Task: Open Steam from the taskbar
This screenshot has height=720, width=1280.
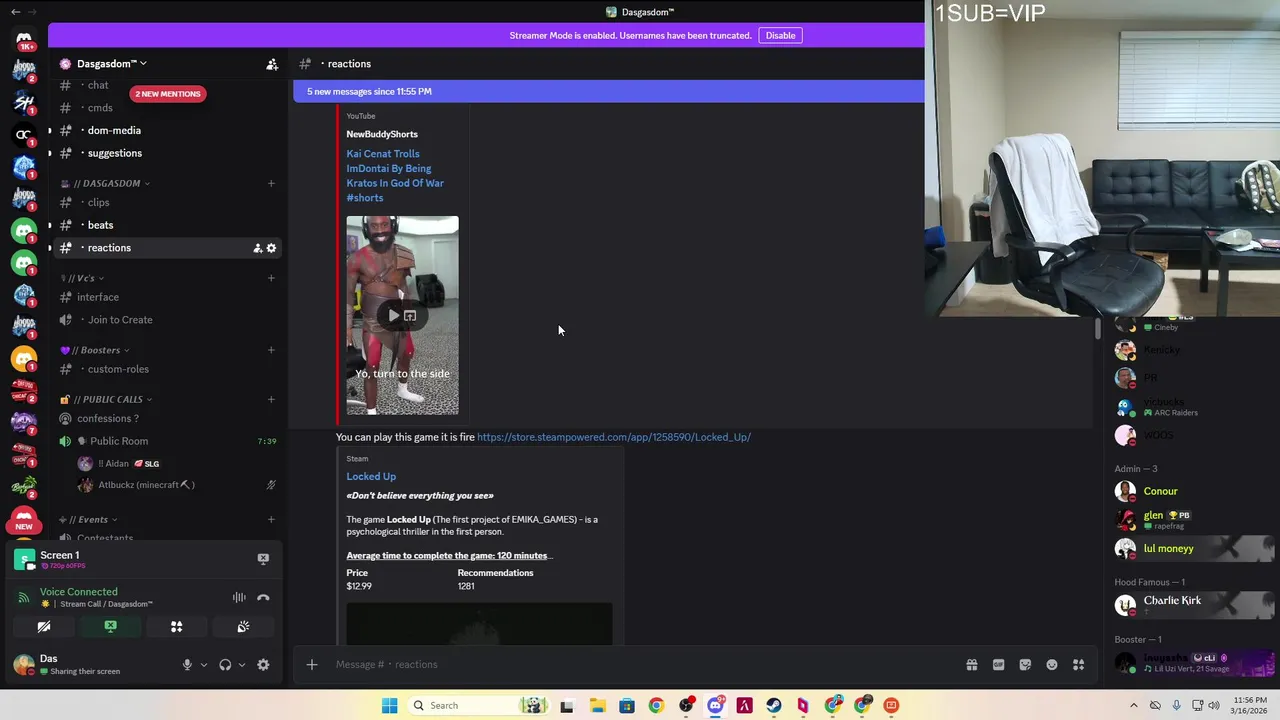Action: 774,705
